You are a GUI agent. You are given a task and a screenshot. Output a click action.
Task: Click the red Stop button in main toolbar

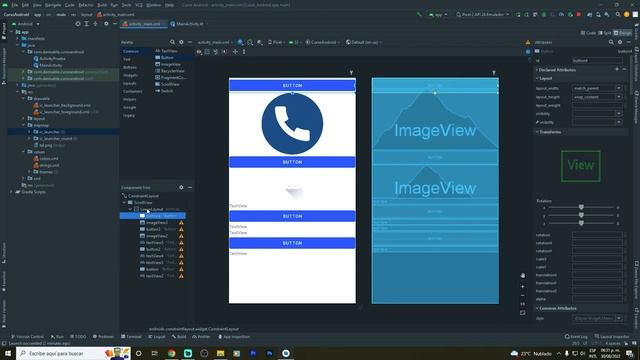579,14
